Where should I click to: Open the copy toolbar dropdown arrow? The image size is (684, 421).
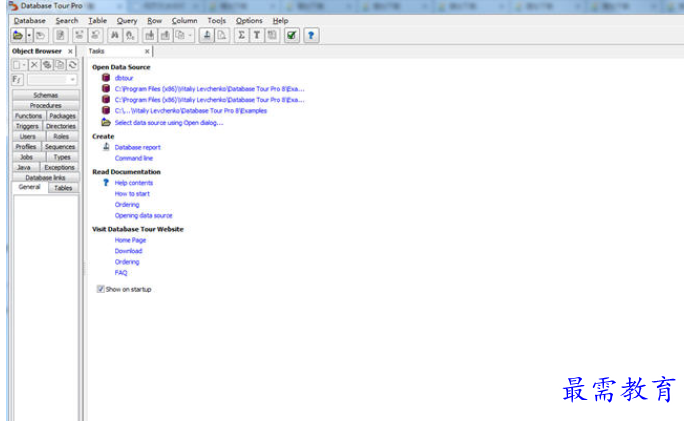pos(190,35)
